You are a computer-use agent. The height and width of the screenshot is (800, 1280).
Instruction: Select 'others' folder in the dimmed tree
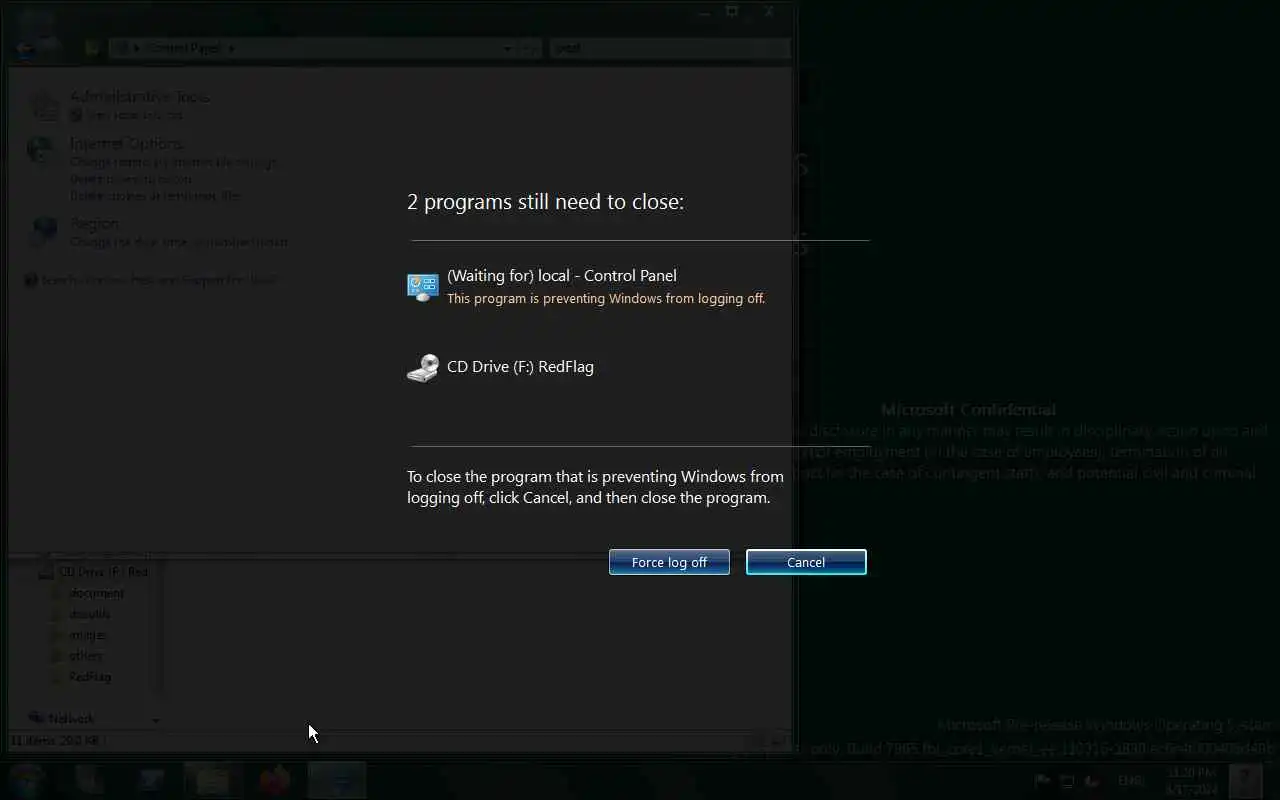[85, 656]
